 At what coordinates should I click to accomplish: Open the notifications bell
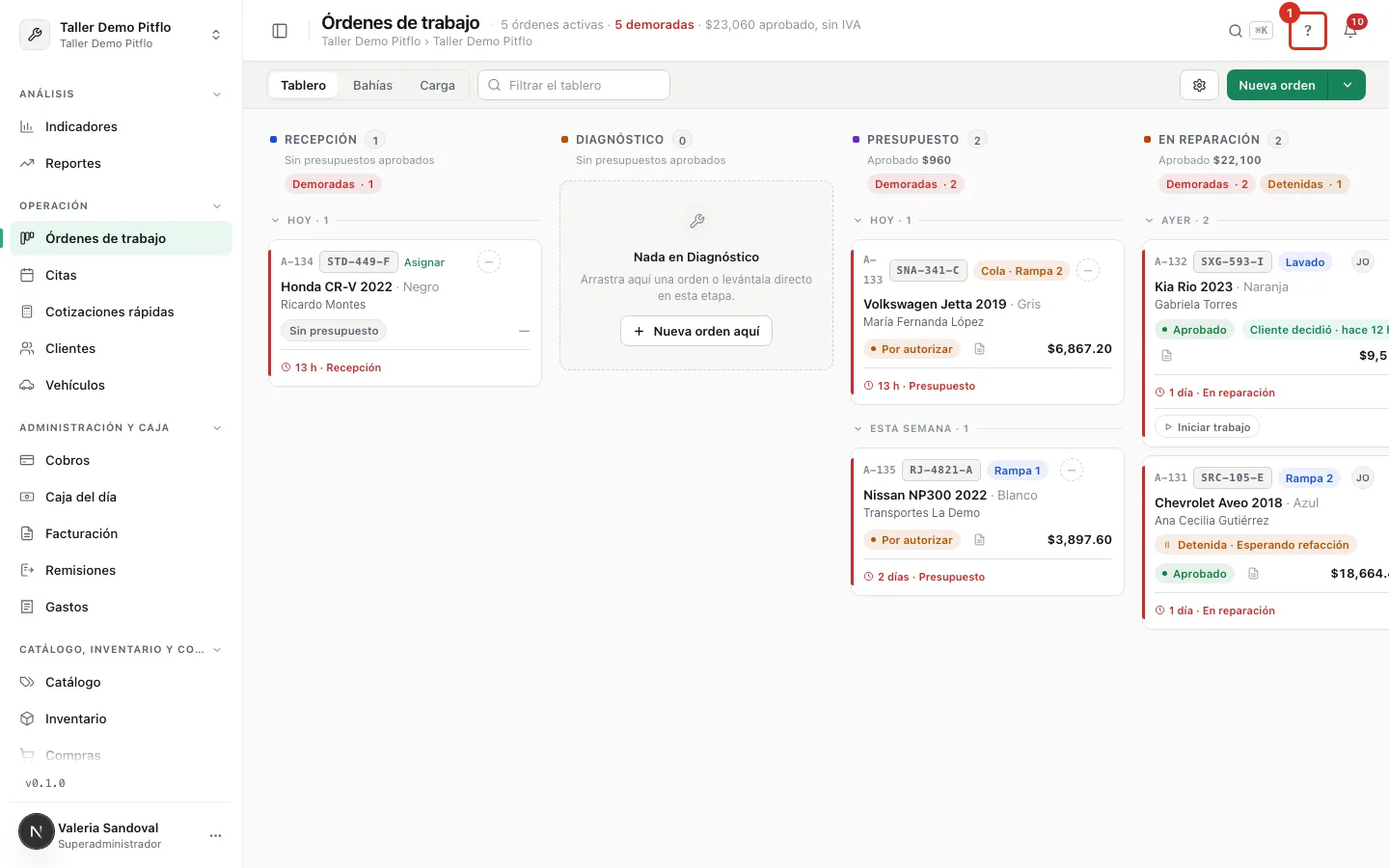1350,31
